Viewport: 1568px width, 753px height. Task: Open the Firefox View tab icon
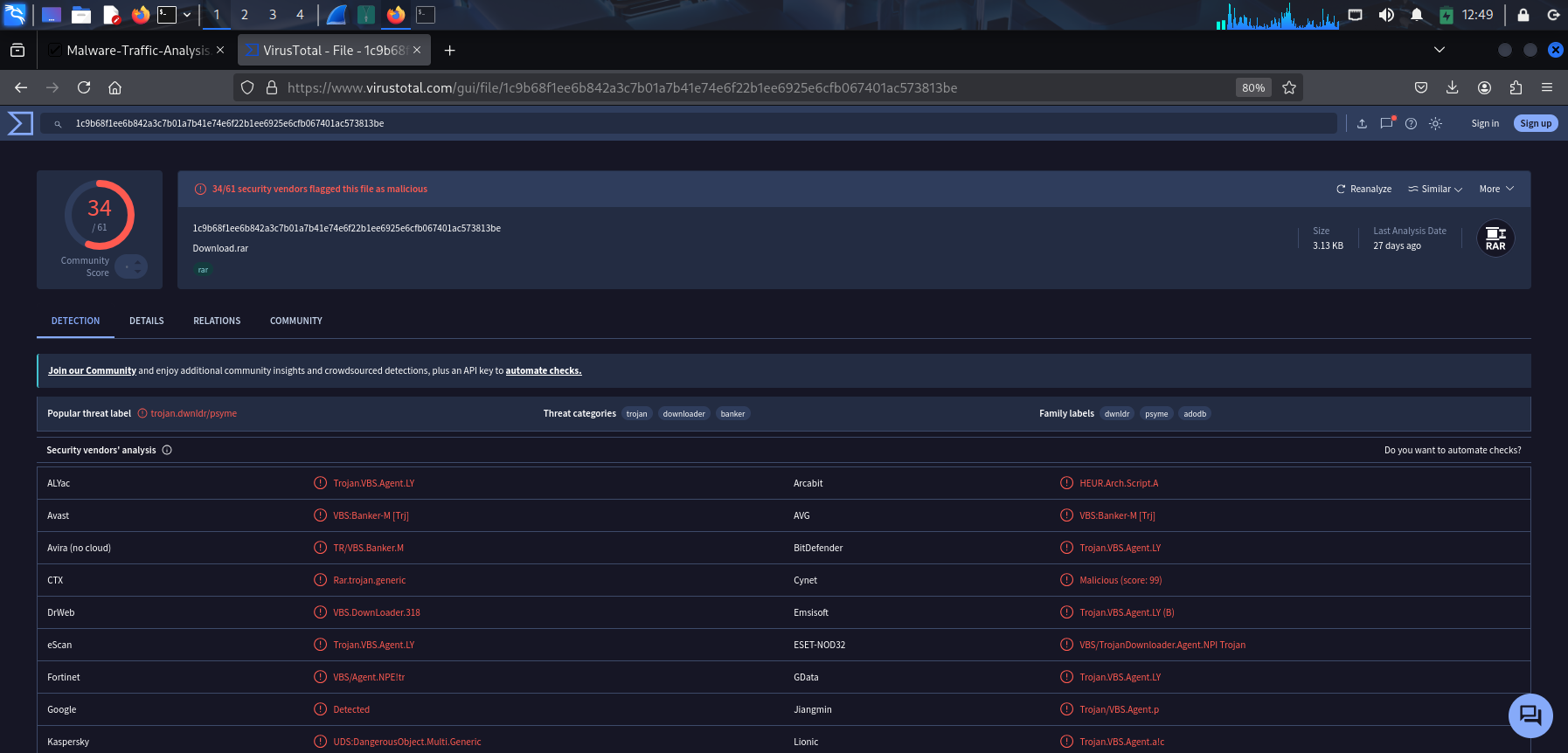[x=17, y=51]
